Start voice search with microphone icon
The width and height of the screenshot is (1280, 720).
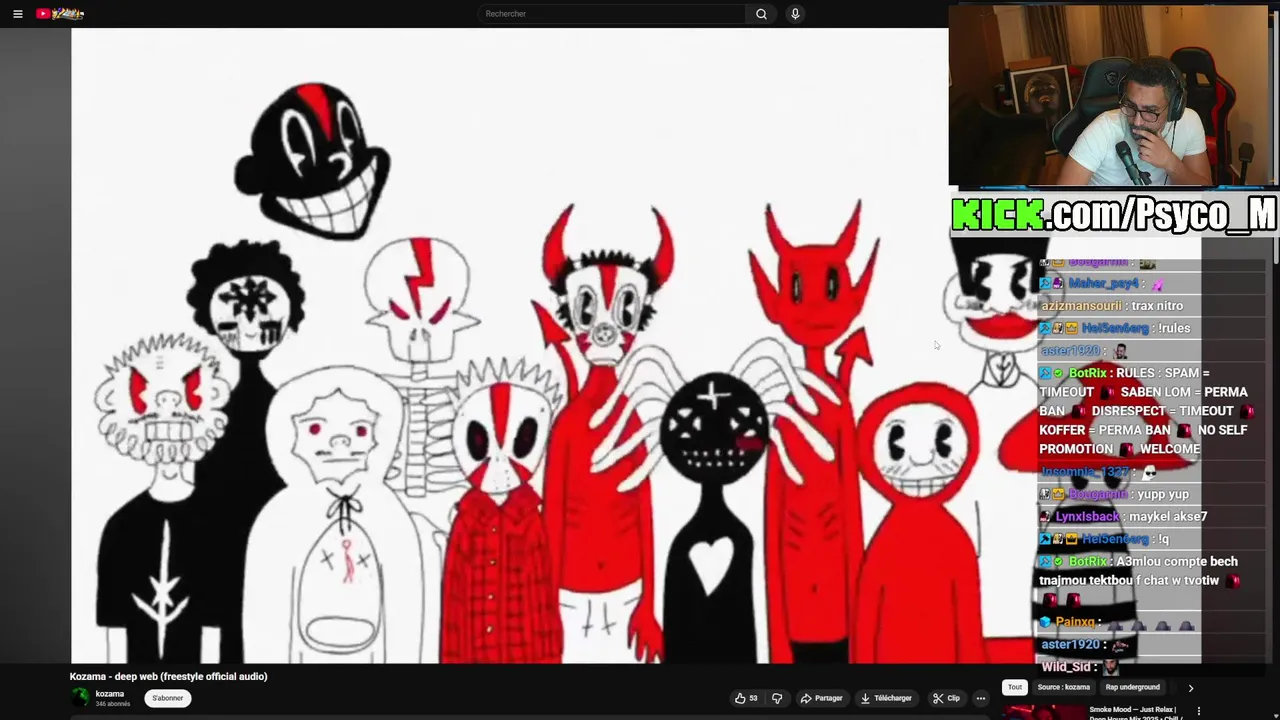coord(795,14)
